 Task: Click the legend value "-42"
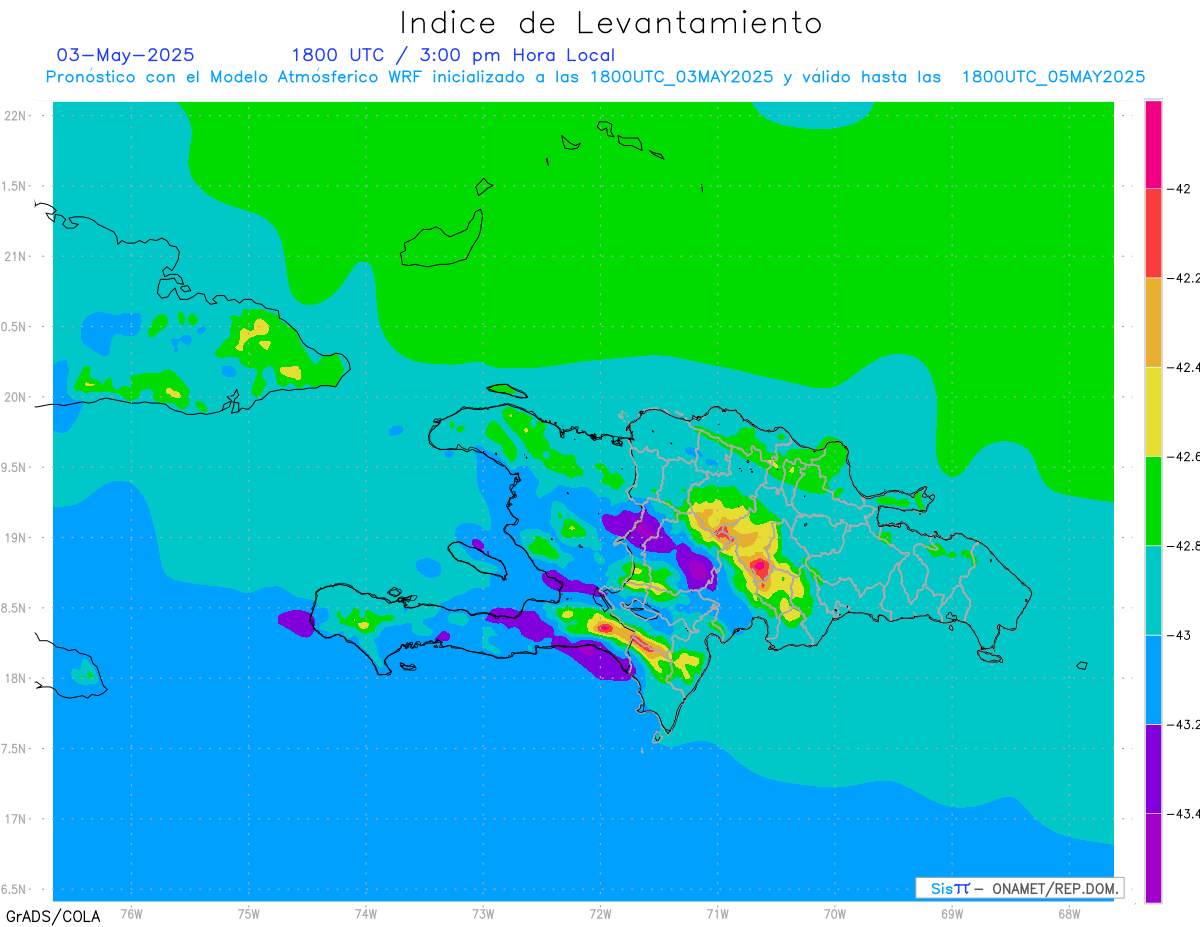pos(1178,188)
